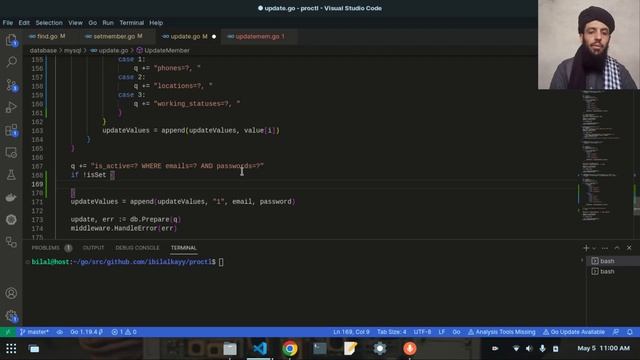Open the Explorer view in activity bar

point(11,40)
